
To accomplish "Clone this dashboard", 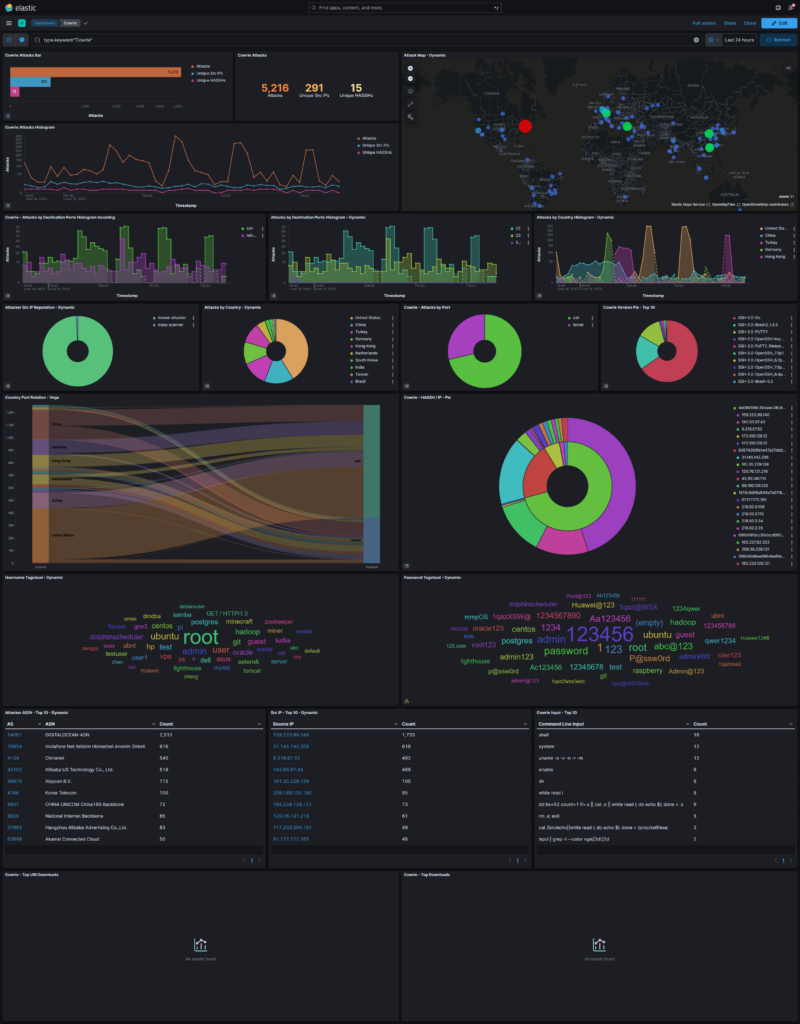I will click(x=750, y=23).
